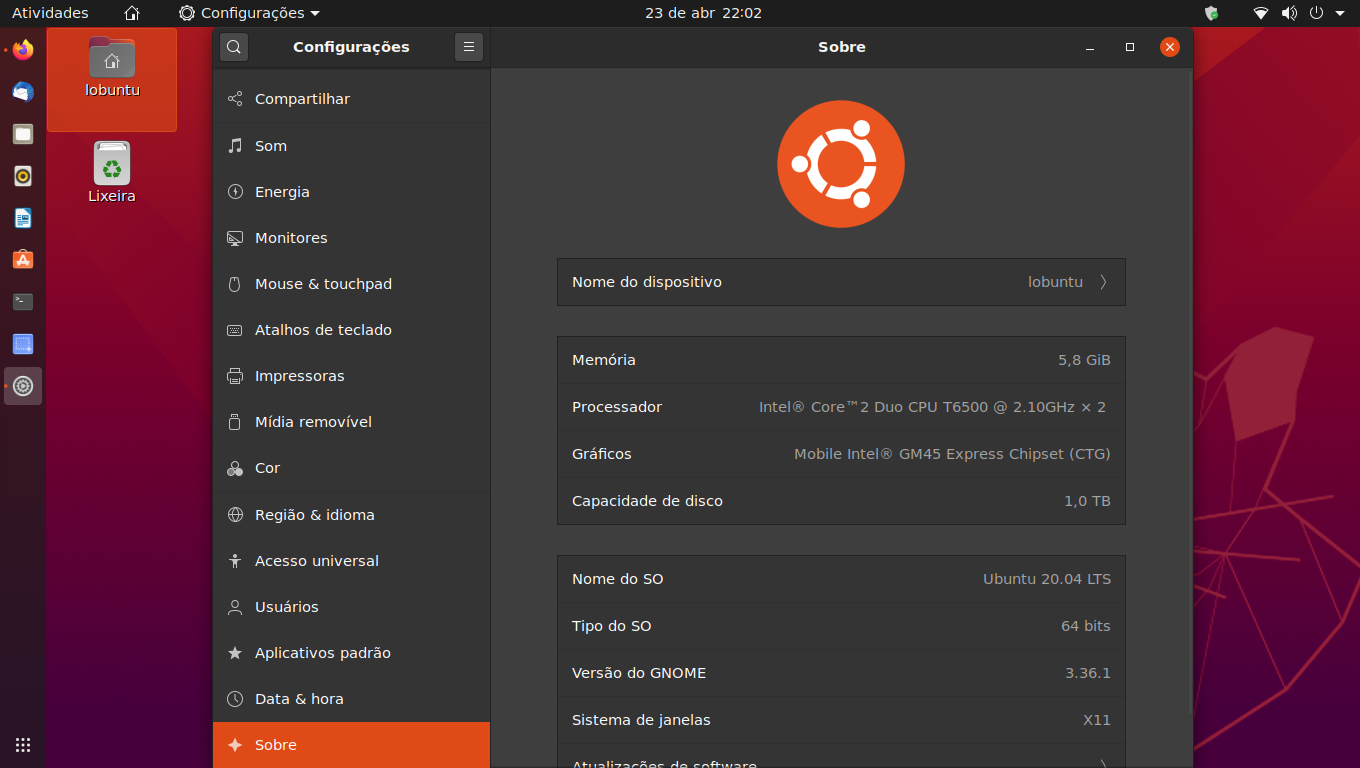The height and width of the screenshot is (768, 1360).
Task: Click the Cor settings icon
Action: (x=233, y=467)
